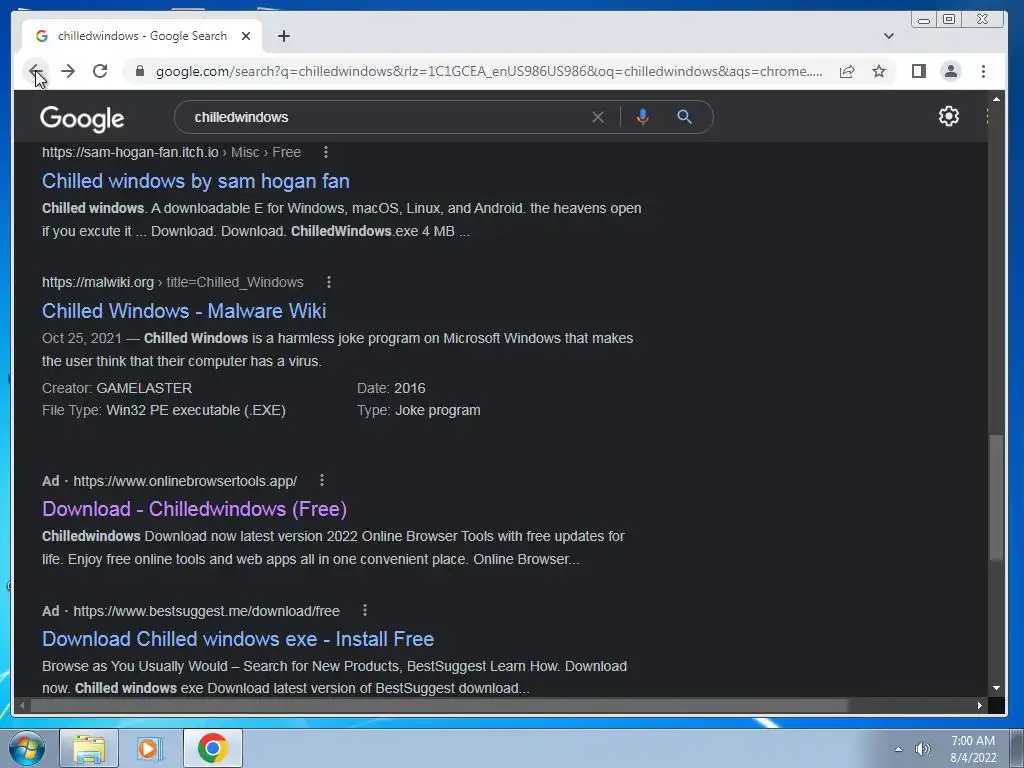Open Windows Media Player from taskbar
Screen dimensions: 1024x768
tap(149, 748)
